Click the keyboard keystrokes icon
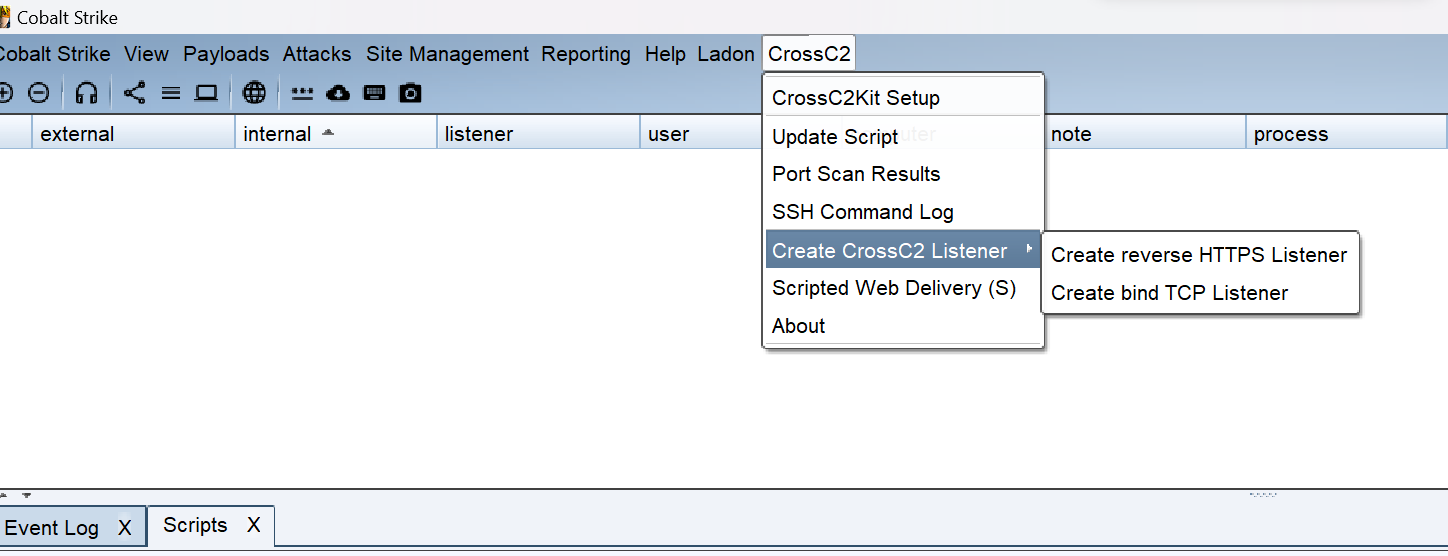This screenshot has width=1448, height=556. click(375, 93)
